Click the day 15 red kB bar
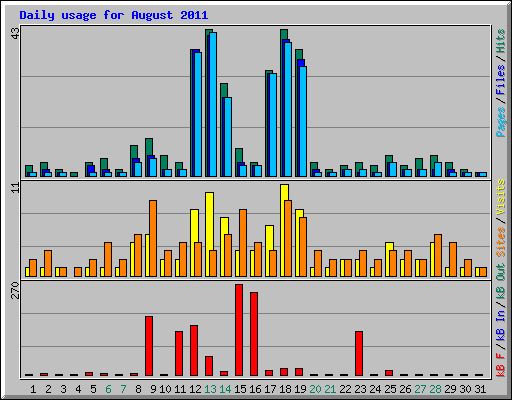 pos(239,330)
